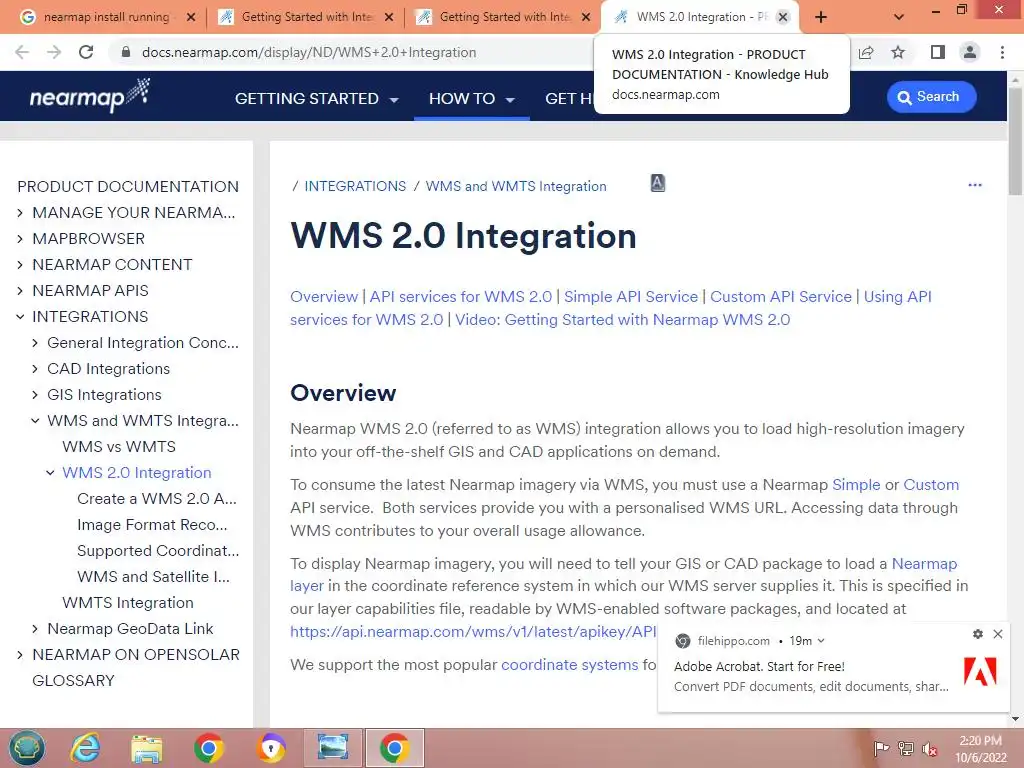Image resolution: width=1024 pixels, height=768 pixels.
Task: Click the first Chrome icon in taskbar
Action: point(208,748)
